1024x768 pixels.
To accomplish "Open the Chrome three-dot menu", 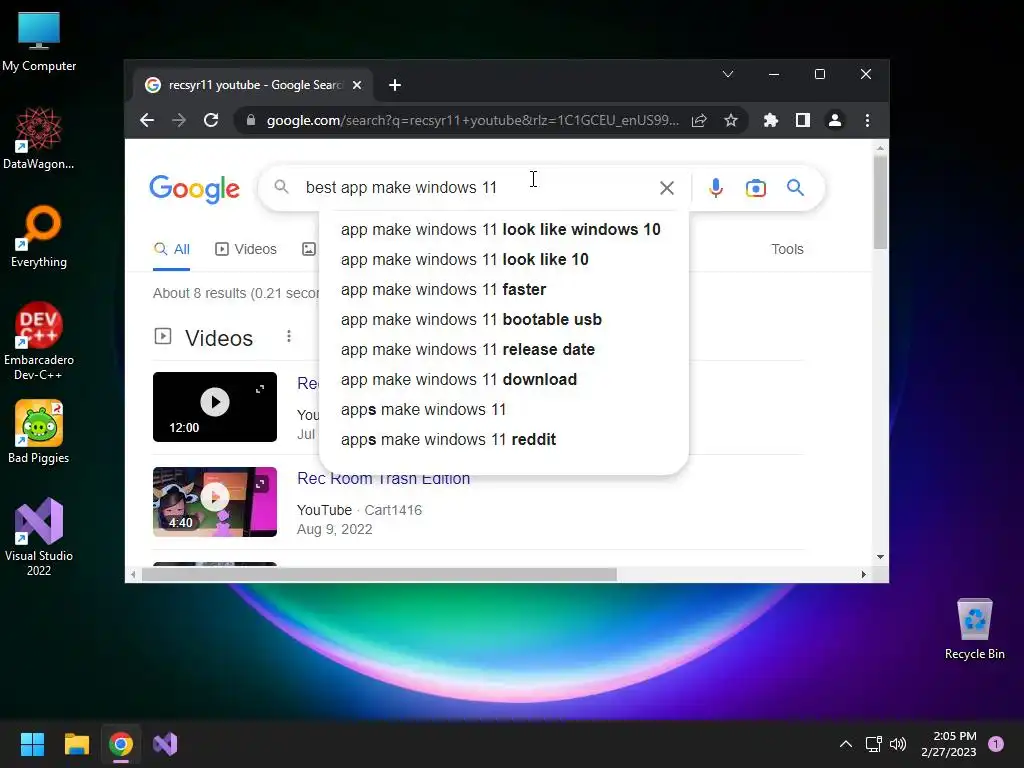I will pyautogui.click(x=867, y=120).
